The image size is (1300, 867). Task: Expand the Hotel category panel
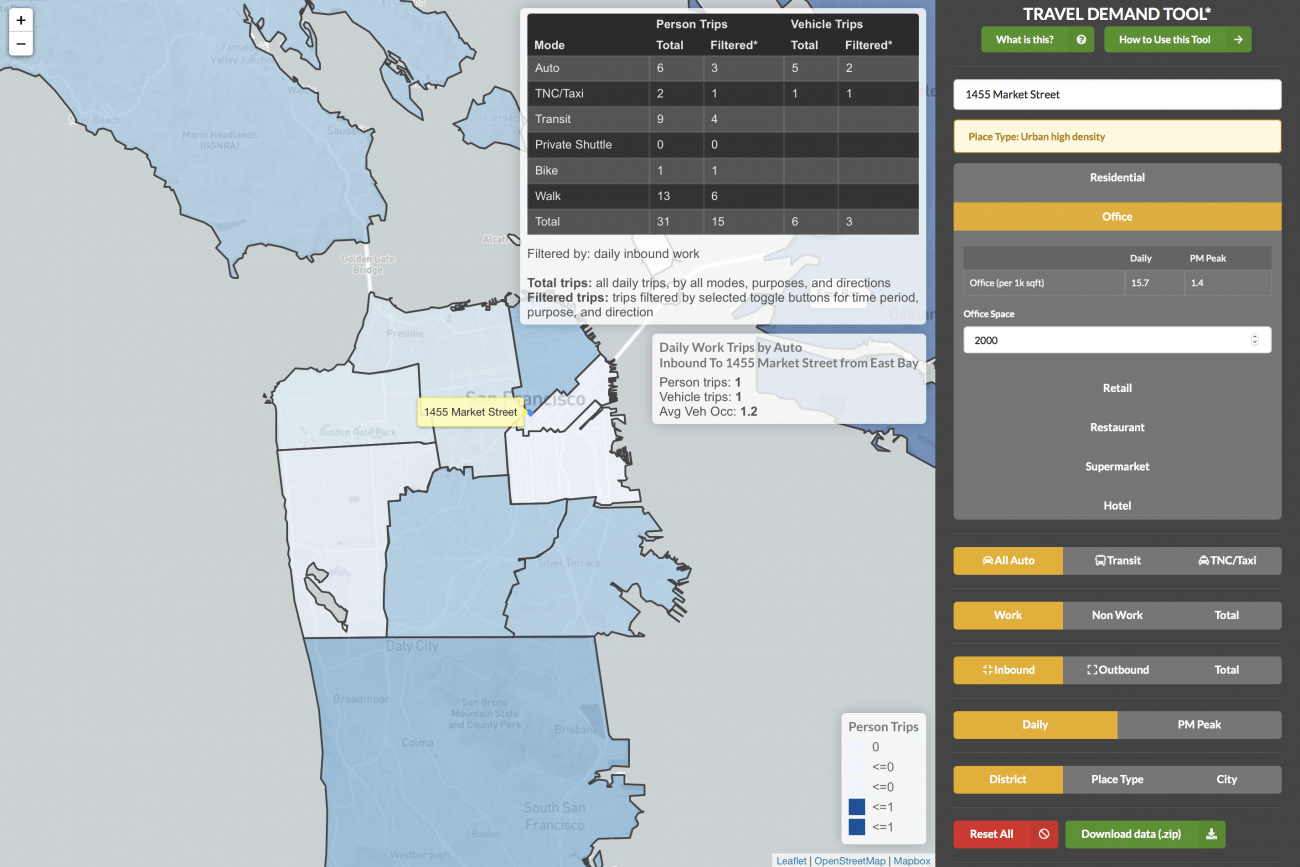tap(1117, 506)
